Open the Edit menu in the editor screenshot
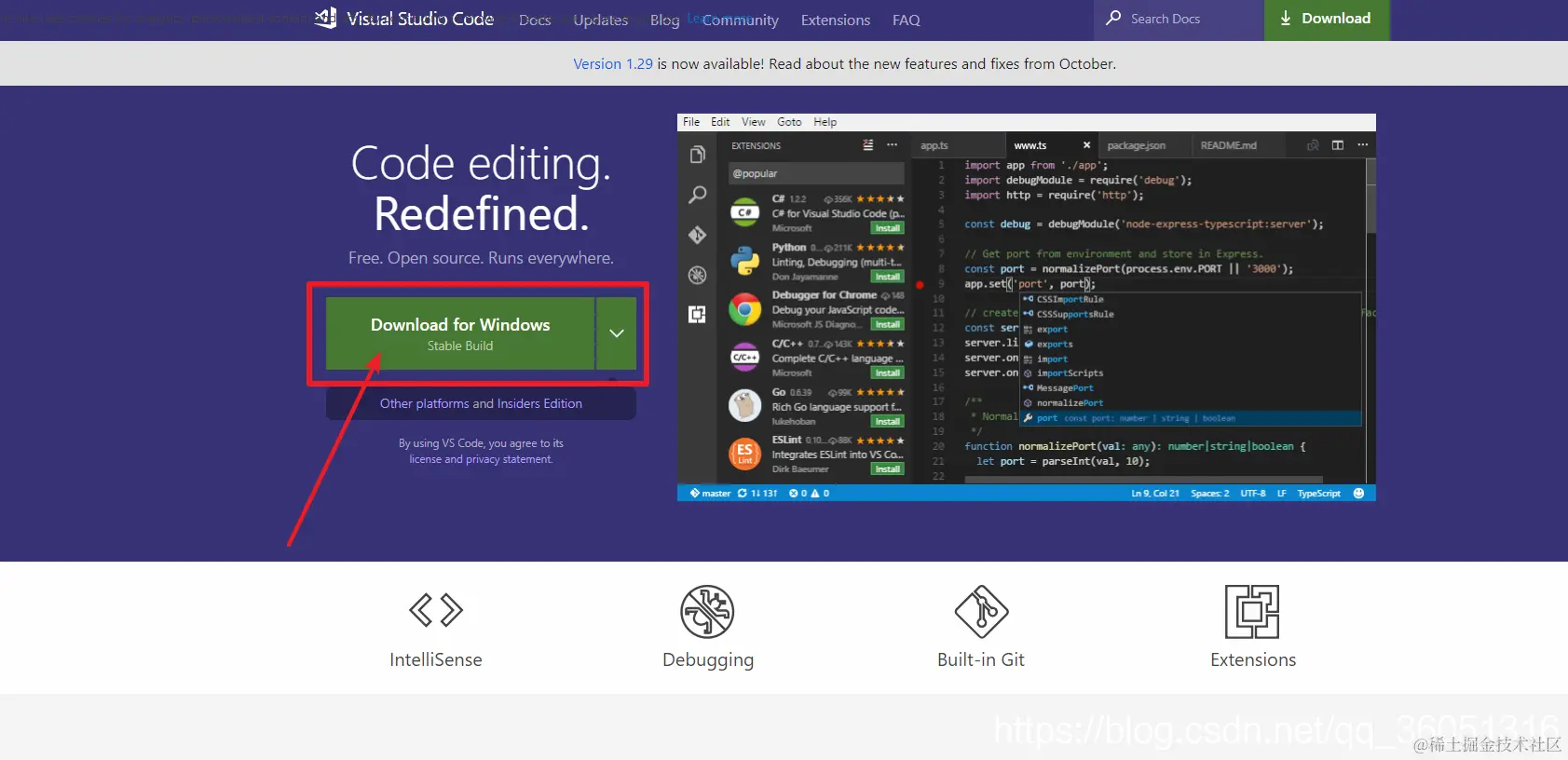 (x=720, y=122)
